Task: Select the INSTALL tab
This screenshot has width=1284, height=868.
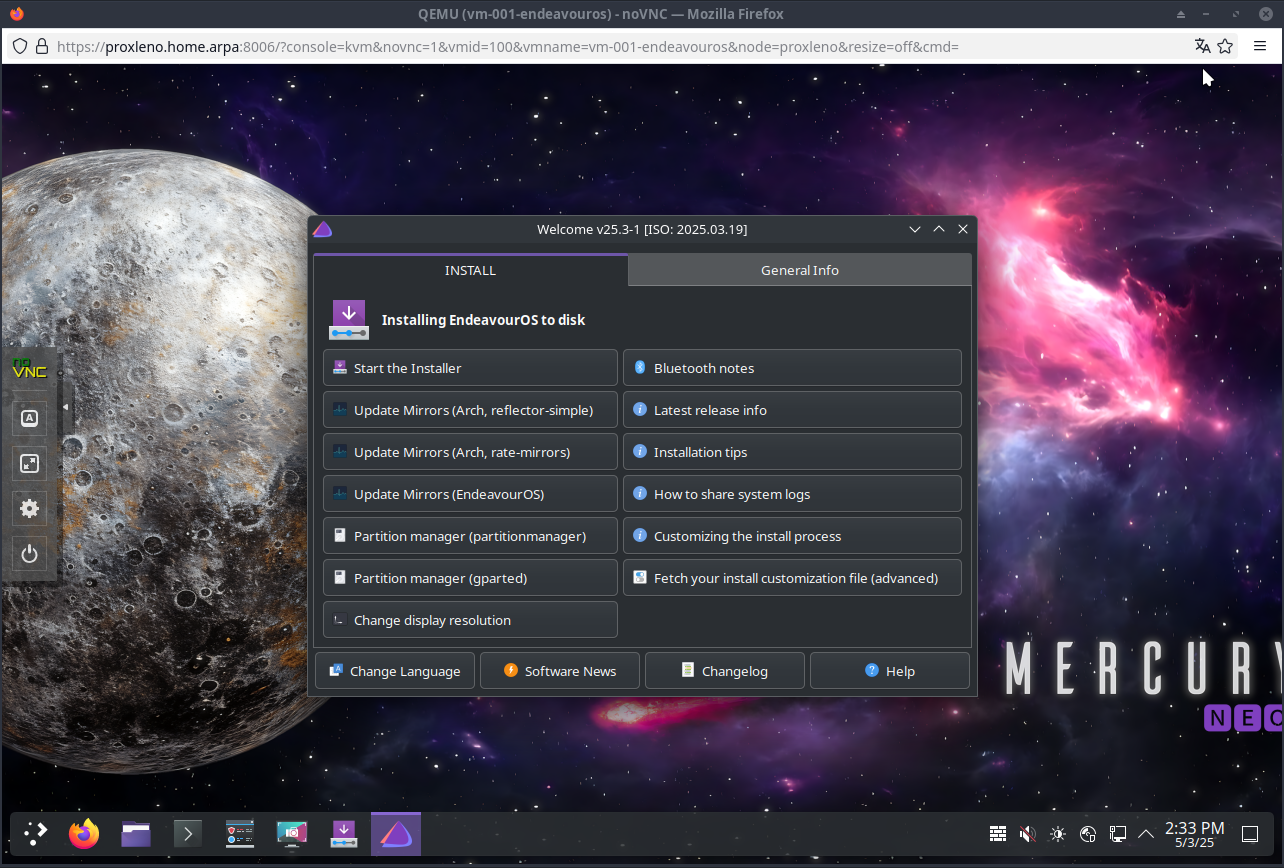Action: pos(470,270)
